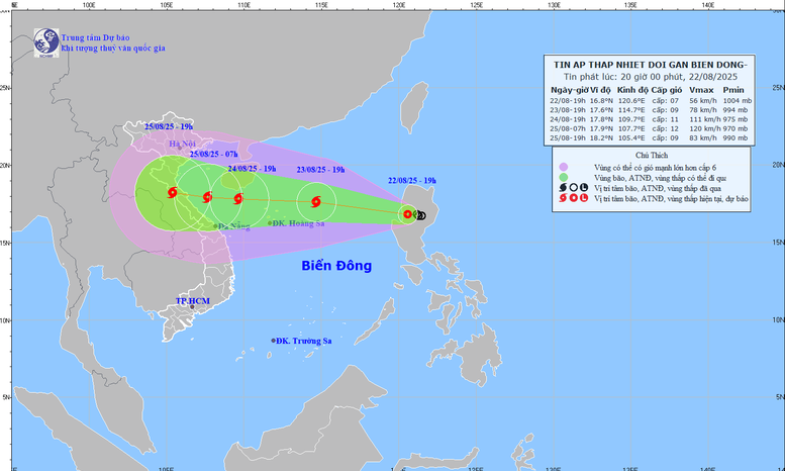Viewport: 785px width, 471px height.
Task: Click the '25/08/25 - 07h' time label
Action: pyautogui.click(x=214, y=155)
